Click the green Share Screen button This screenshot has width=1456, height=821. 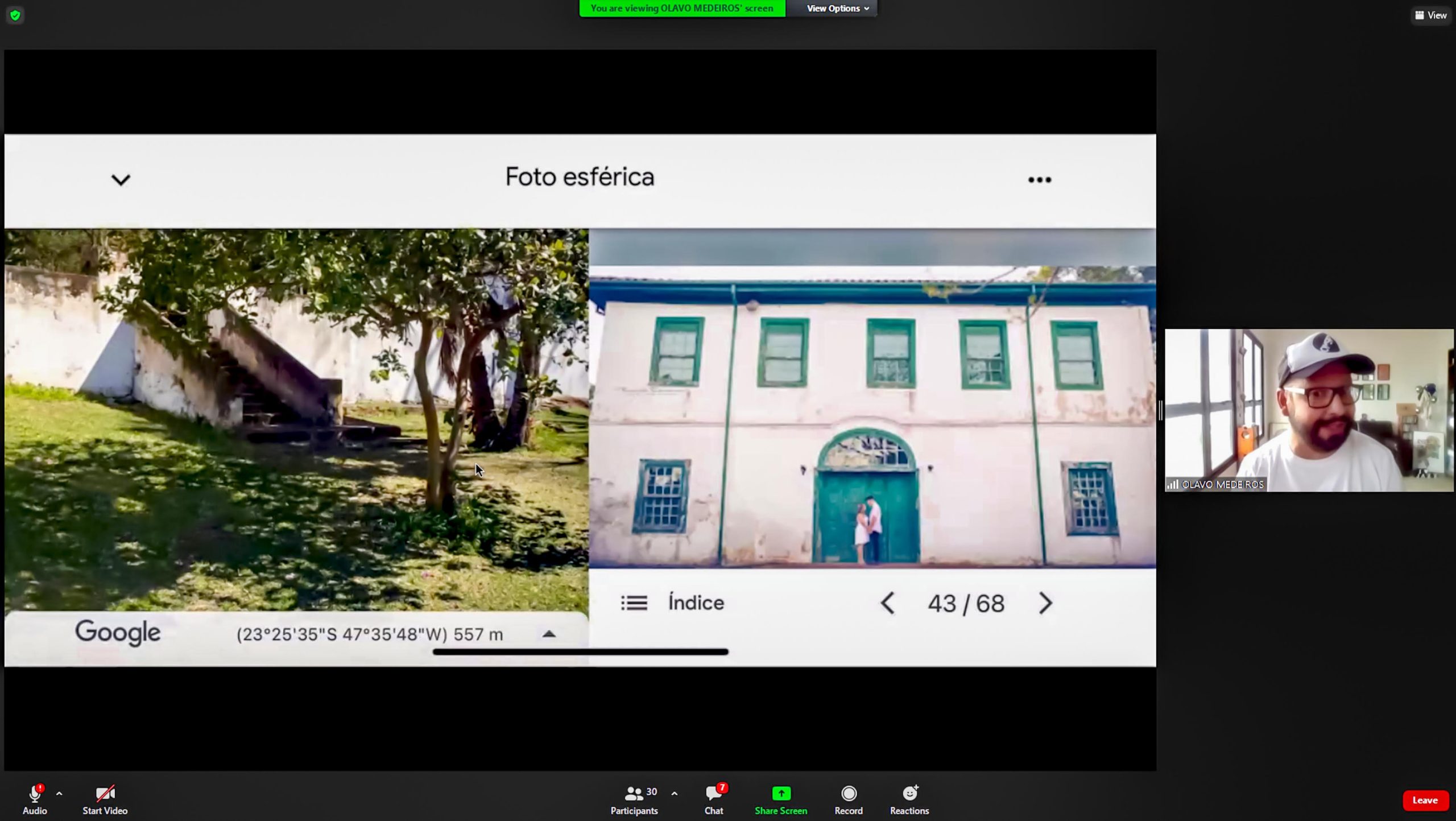tap(780, 794)
